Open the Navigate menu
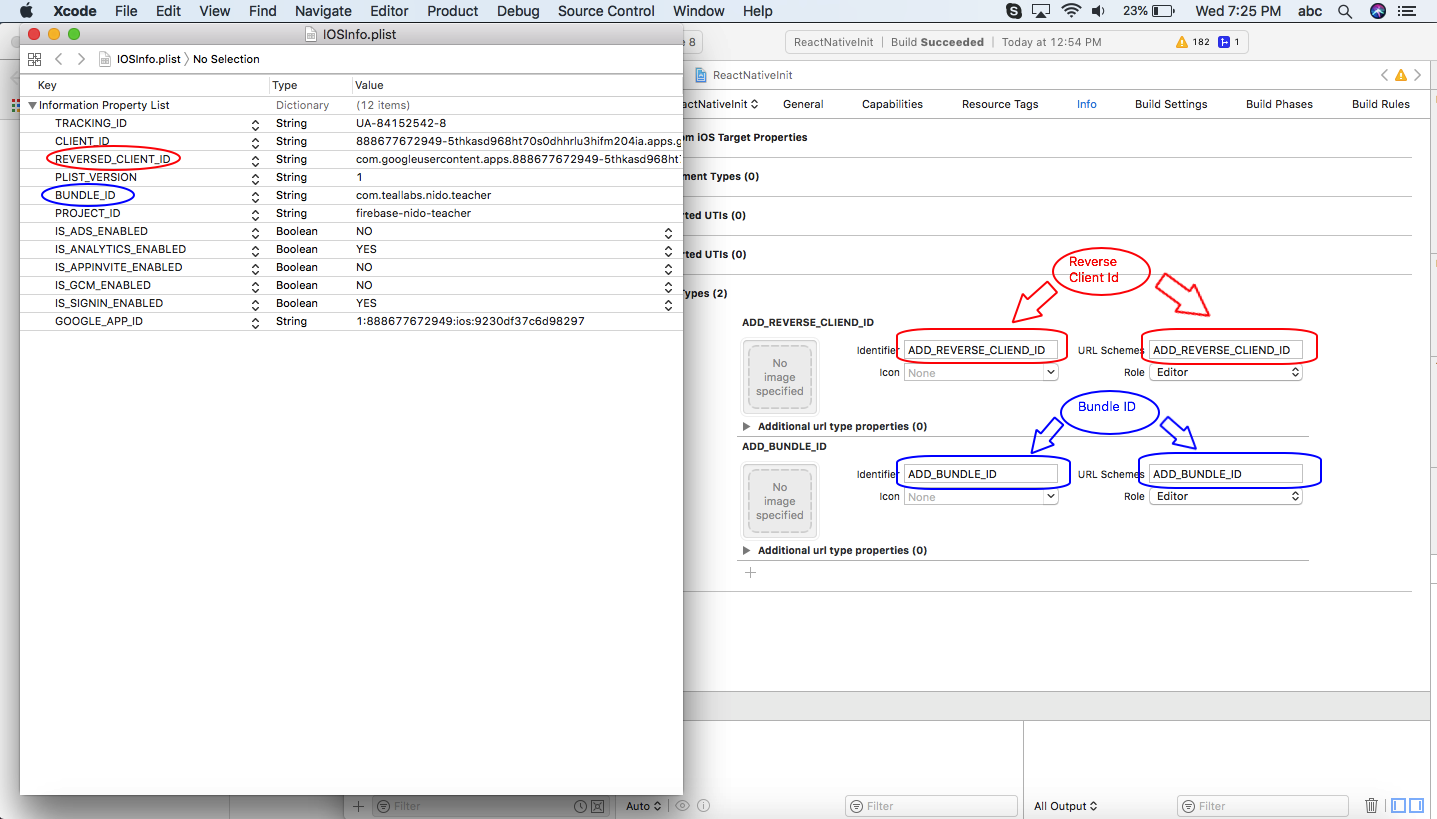The image size is (1437, 819). [x=323, y=11]
